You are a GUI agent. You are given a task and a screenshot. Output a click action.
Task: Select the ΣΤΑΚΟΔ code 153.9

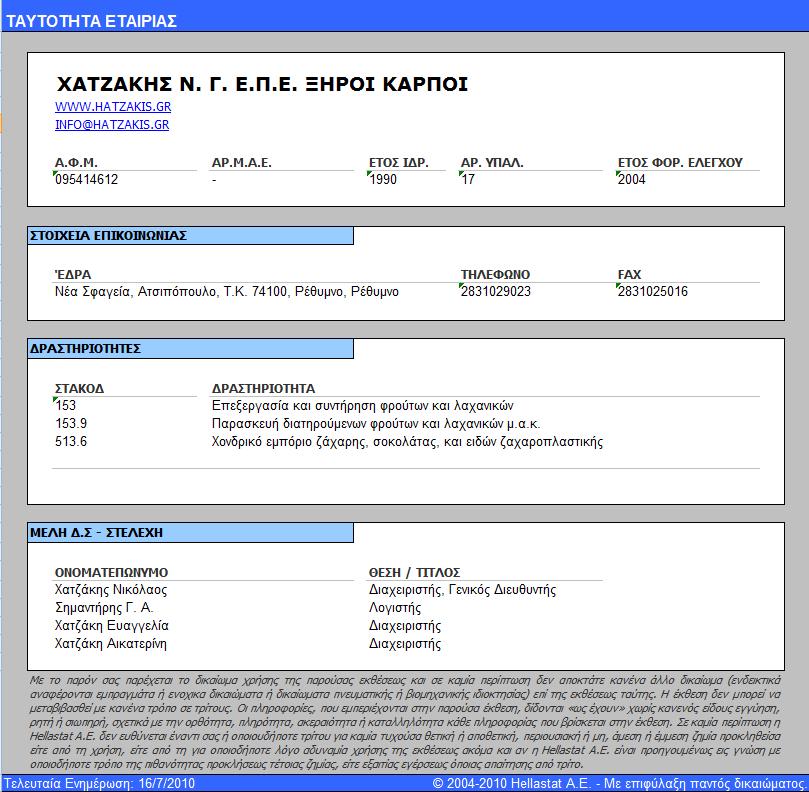(71, 424)
